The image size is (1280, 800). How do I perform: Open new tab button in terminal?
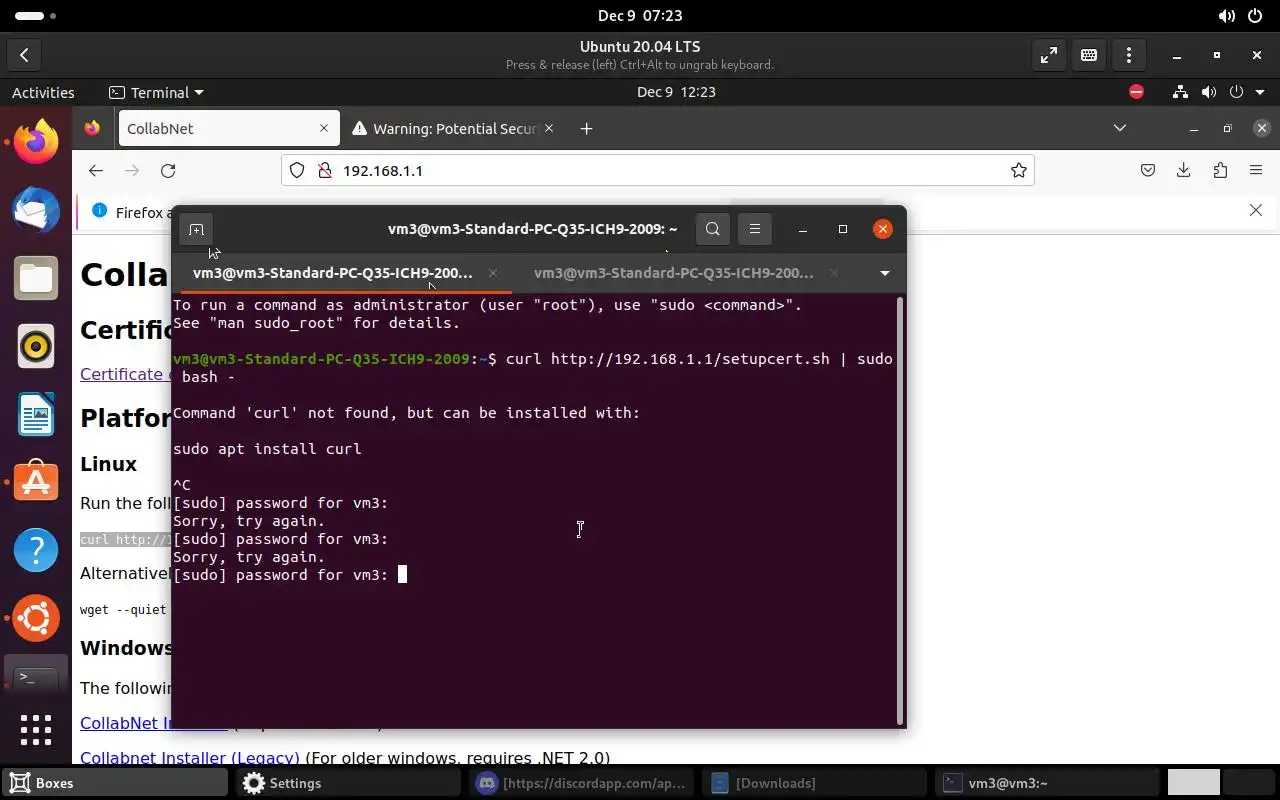tap(197, 229)
